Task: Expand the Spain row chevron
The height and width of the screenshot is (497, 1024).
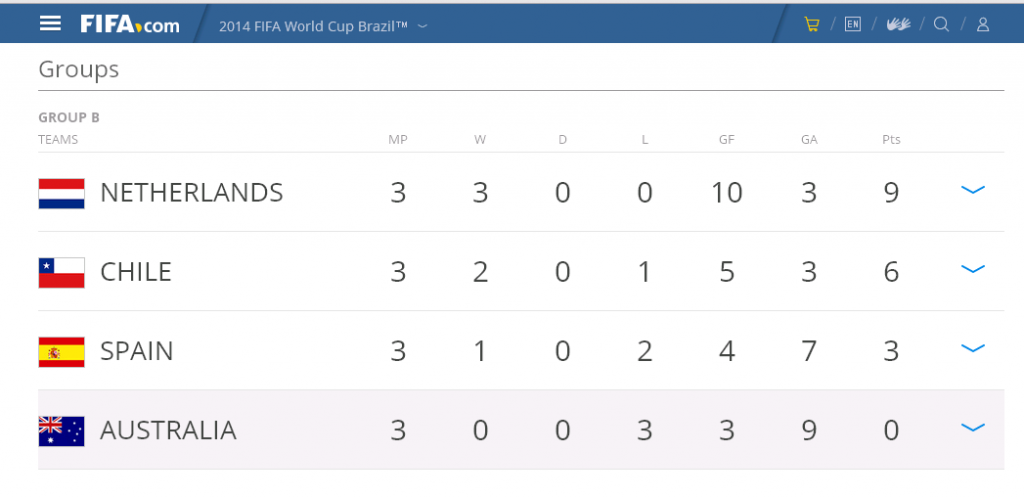Action: point(972,349)
